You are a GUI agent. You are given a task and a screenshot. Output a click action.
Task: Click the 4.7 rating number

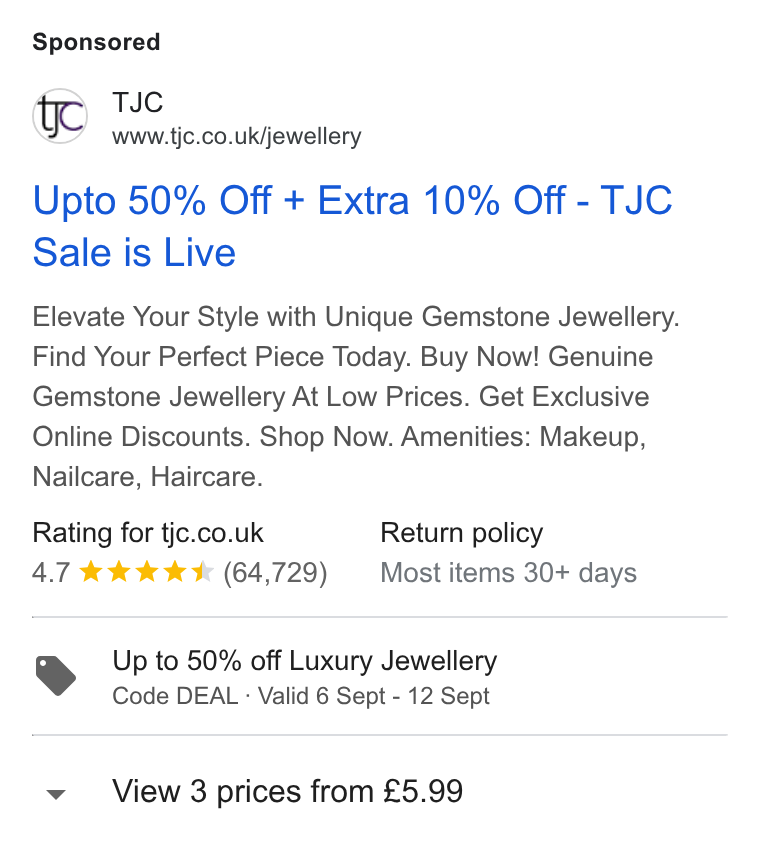pos(51,573)
